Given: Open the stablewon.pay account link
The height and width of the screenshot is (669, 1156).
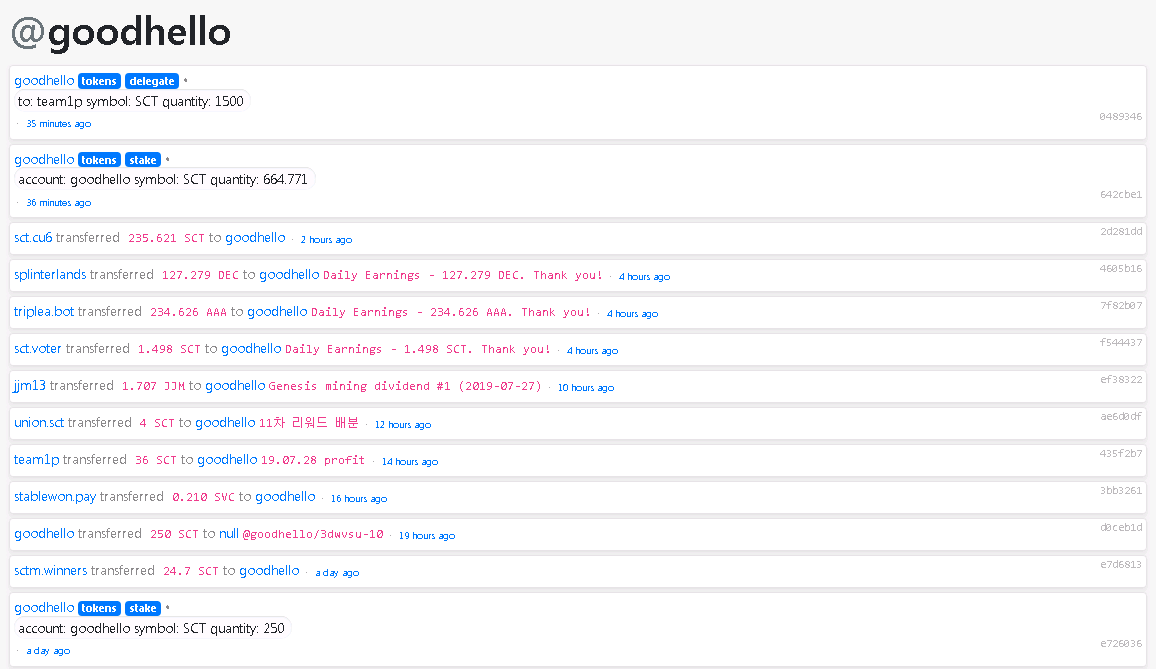Looking at the screenshot, I should click(55, 496).
